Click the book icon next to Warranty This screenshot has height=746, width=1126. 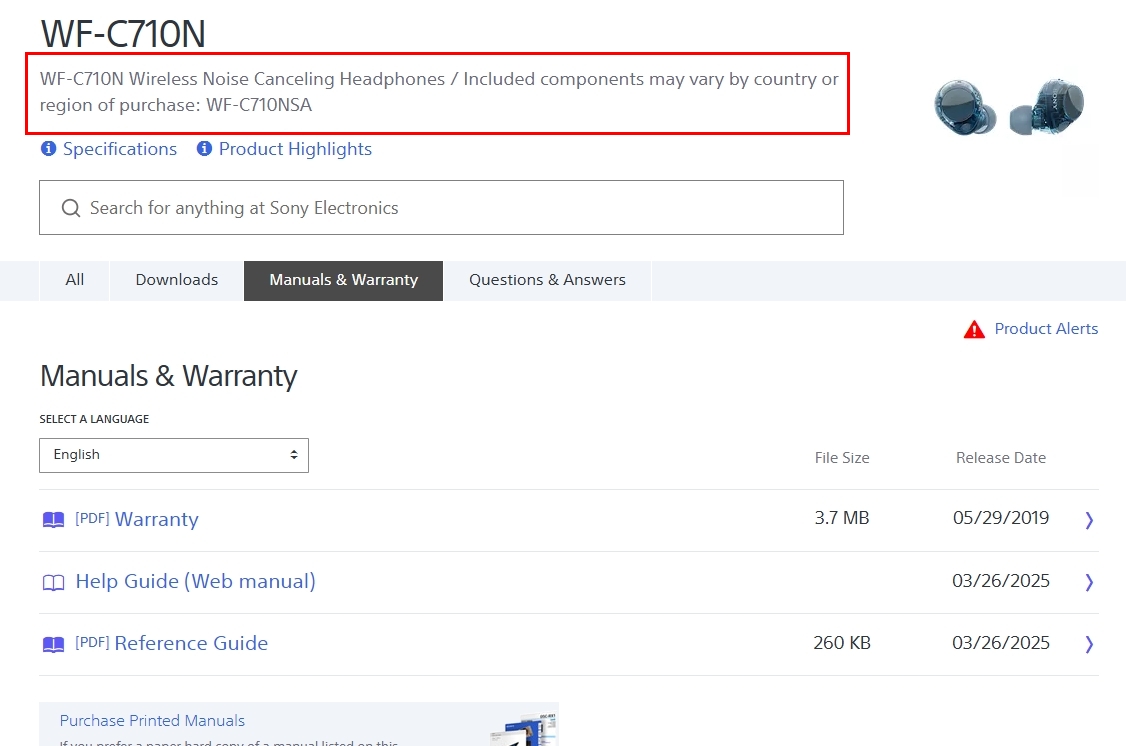coord(53,520)
